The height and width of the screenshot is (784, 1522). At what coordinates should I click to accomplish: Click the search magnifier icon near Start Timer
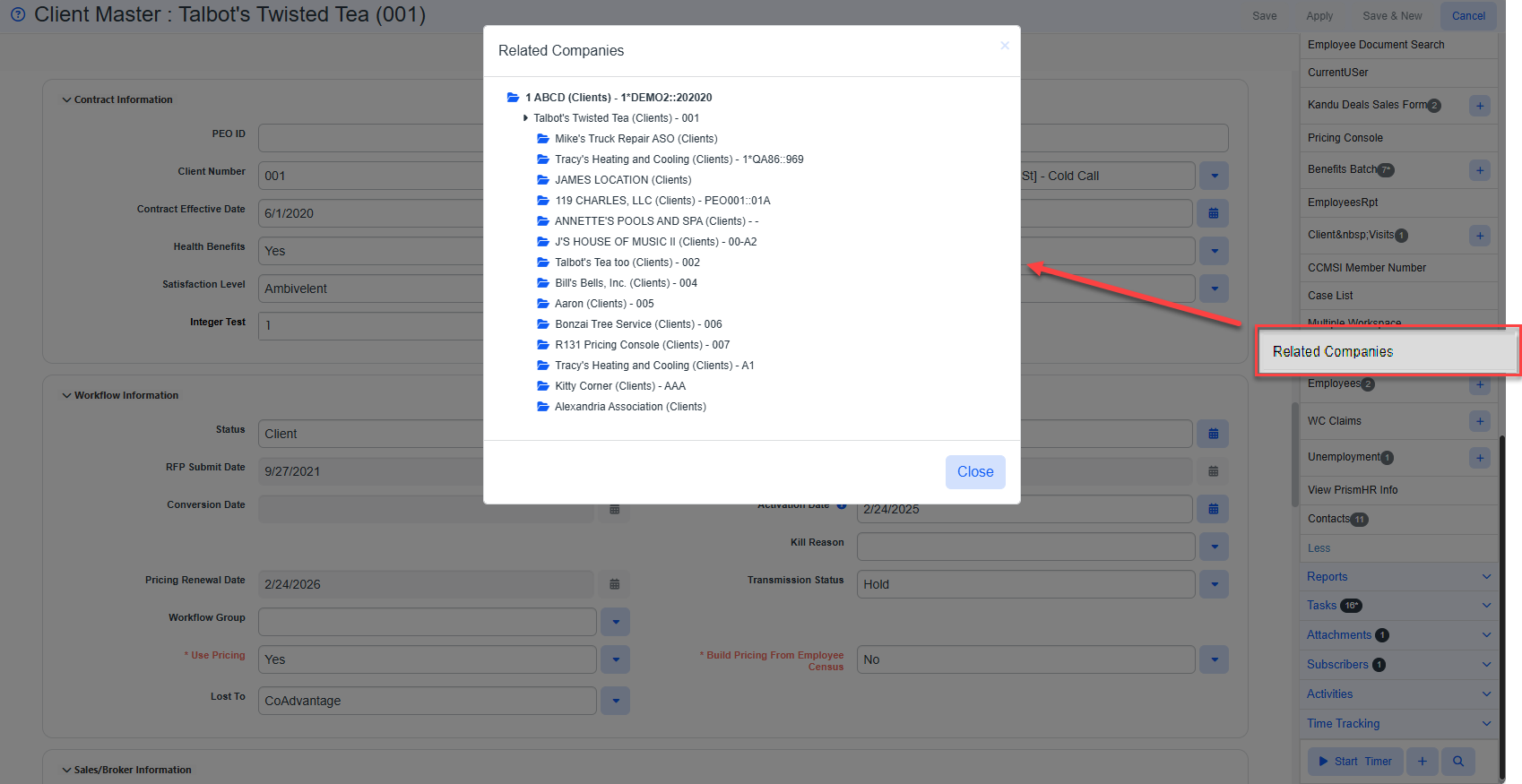pos(1458,762)
